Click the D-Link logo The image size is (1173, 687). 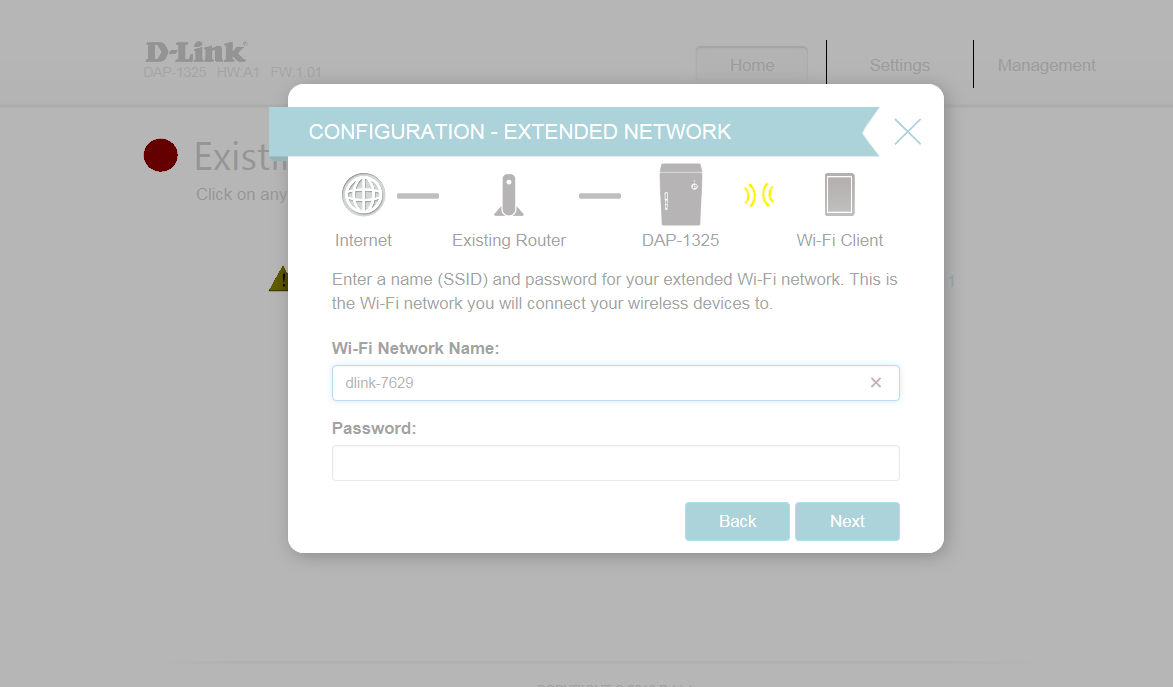[x=196, y=52]
